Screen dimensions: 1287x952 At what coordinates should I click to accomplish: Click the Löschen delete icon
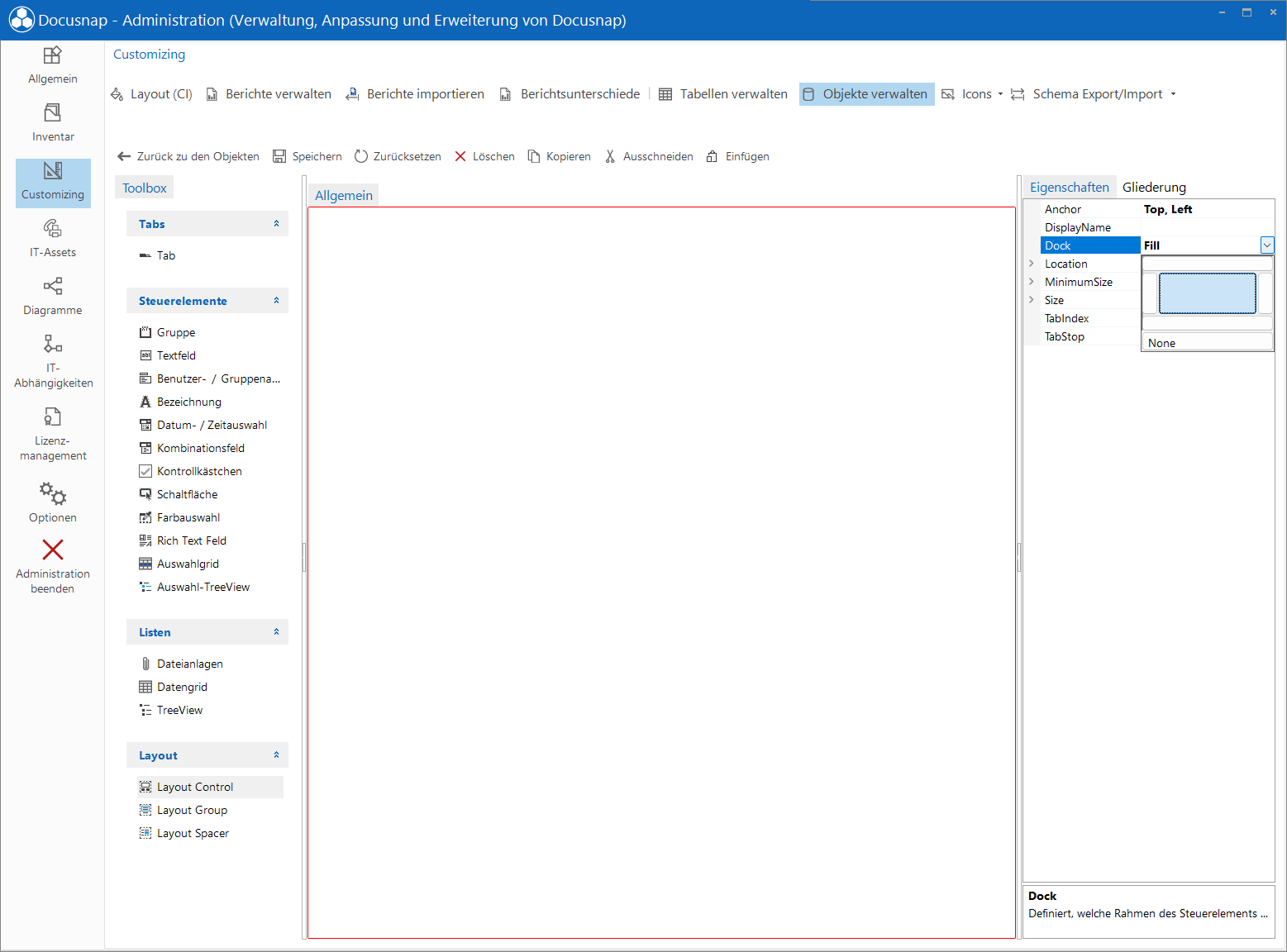tap(460, 156)
